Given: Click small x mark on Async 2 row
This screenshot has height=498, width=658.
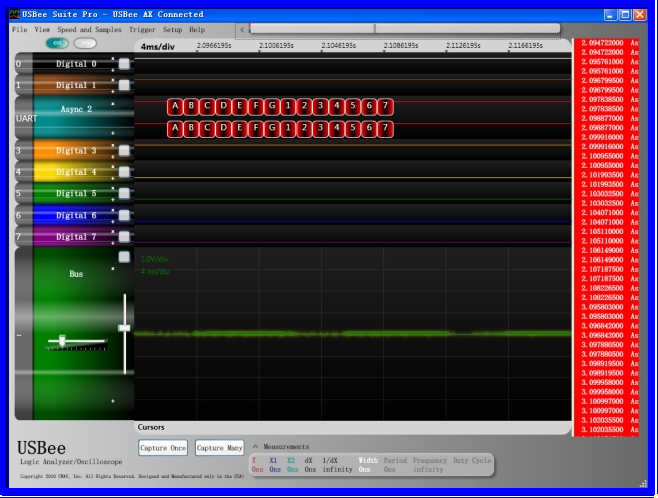Looking at the screenshot, I should click(x=113, y=104).
